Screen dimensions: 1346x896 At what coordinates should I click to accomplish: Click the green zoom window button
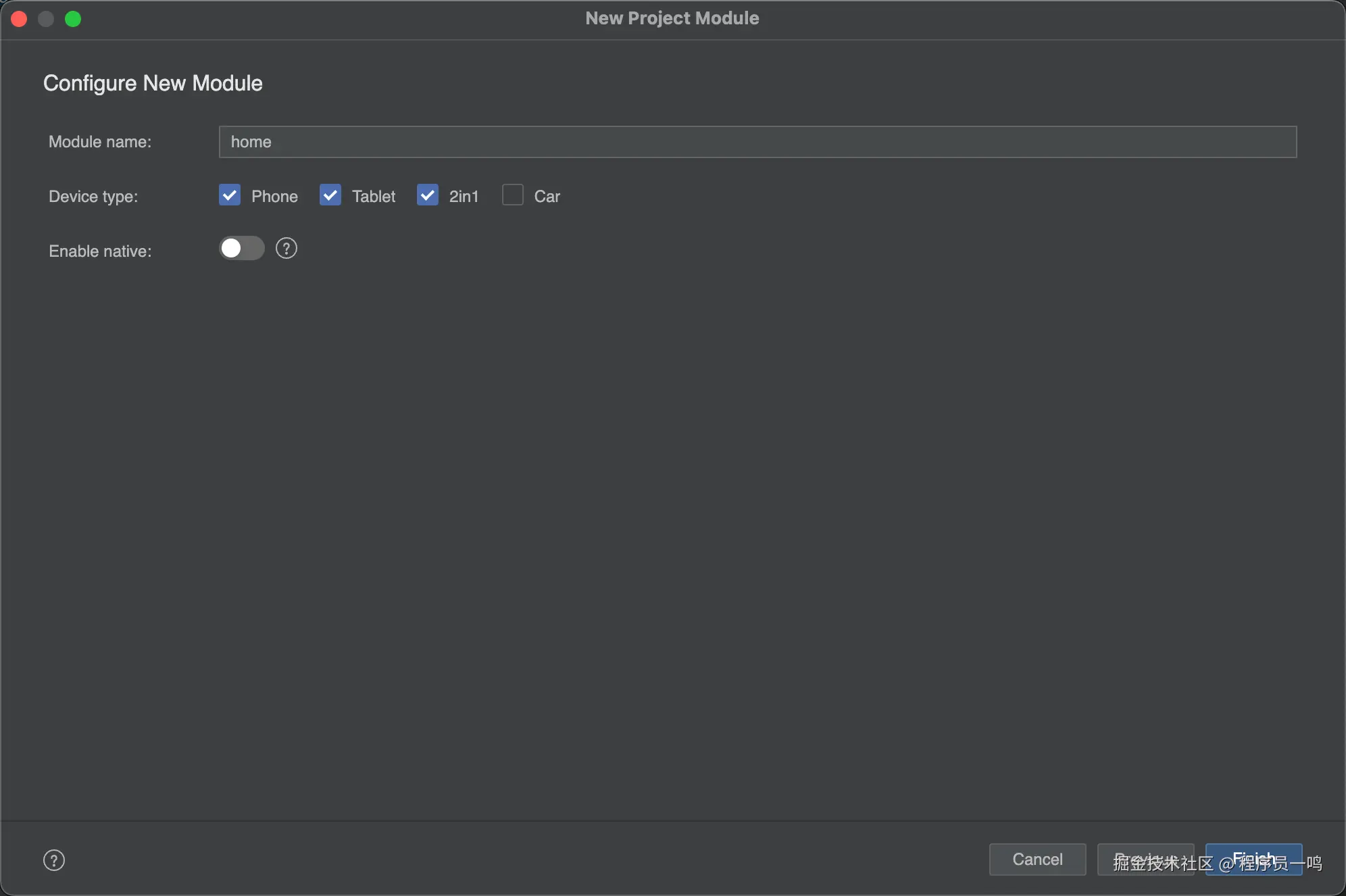click(x=73, y=19)
